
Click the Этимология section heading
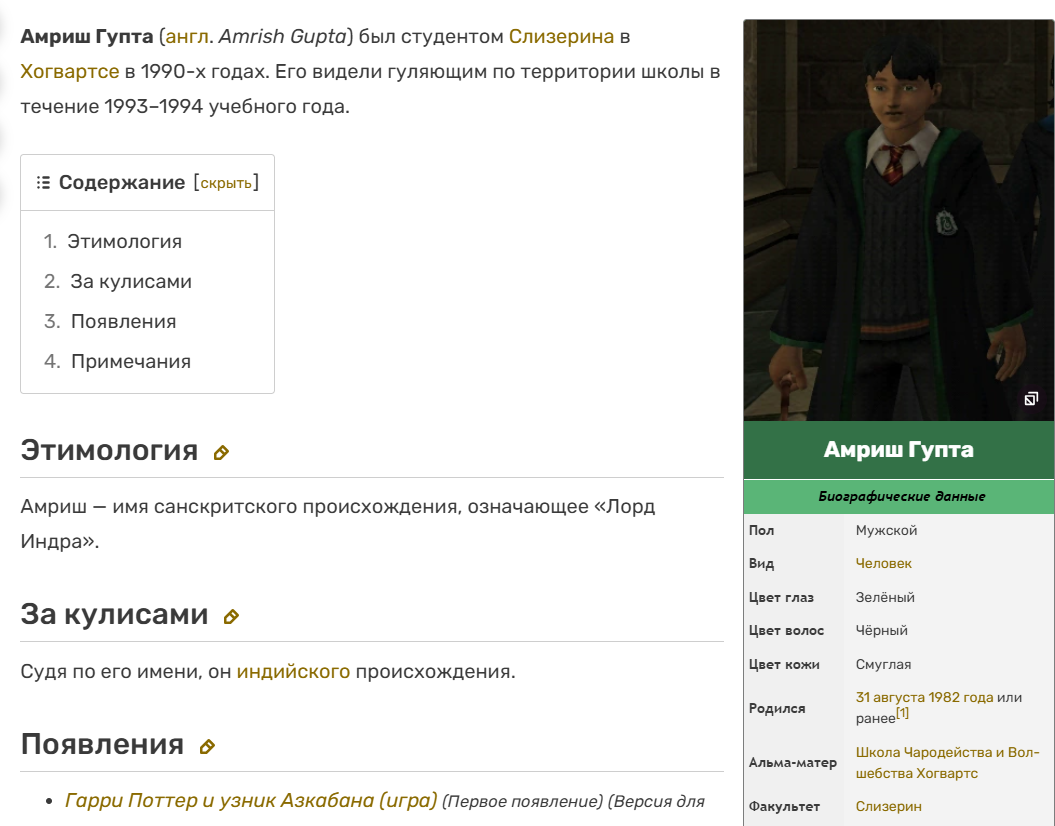coord(109,450)
